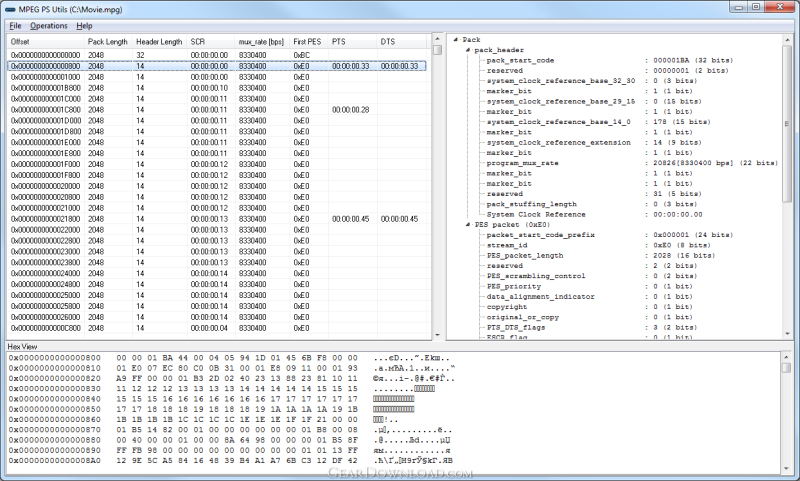Select the pack_start_code tree item

coord(520,60)
